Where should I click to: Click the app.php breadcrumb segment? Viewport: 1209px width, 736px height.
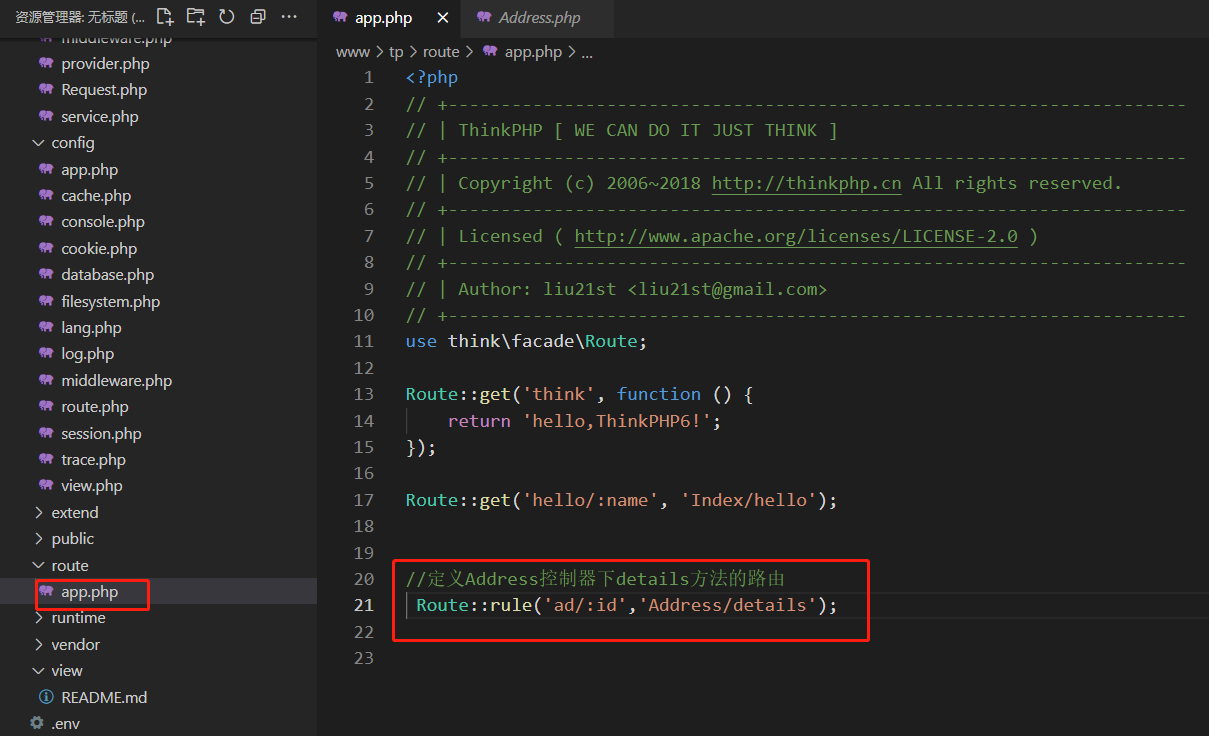point(533,52)
